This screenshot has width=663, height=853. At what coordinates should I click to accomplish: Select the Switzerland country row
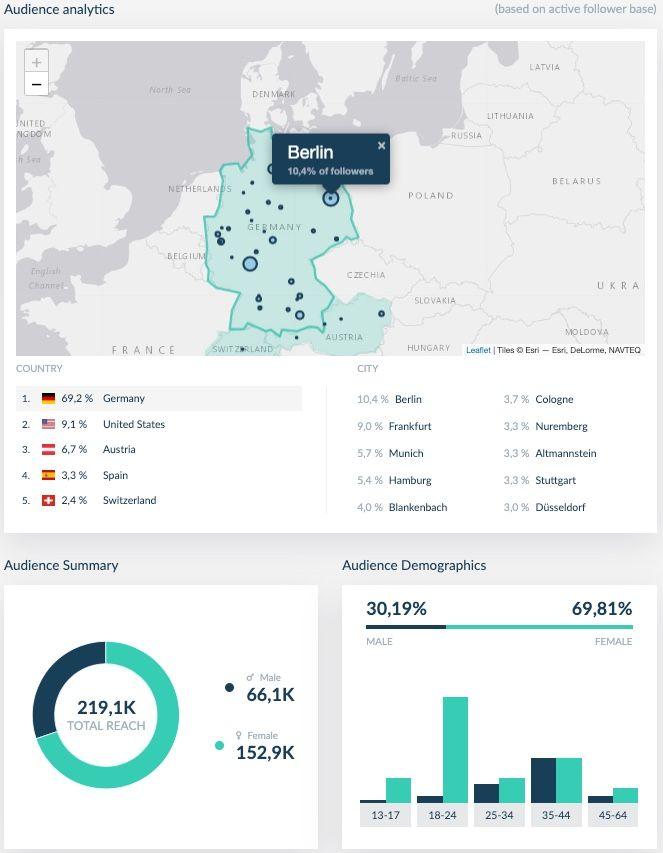(159, 500)
